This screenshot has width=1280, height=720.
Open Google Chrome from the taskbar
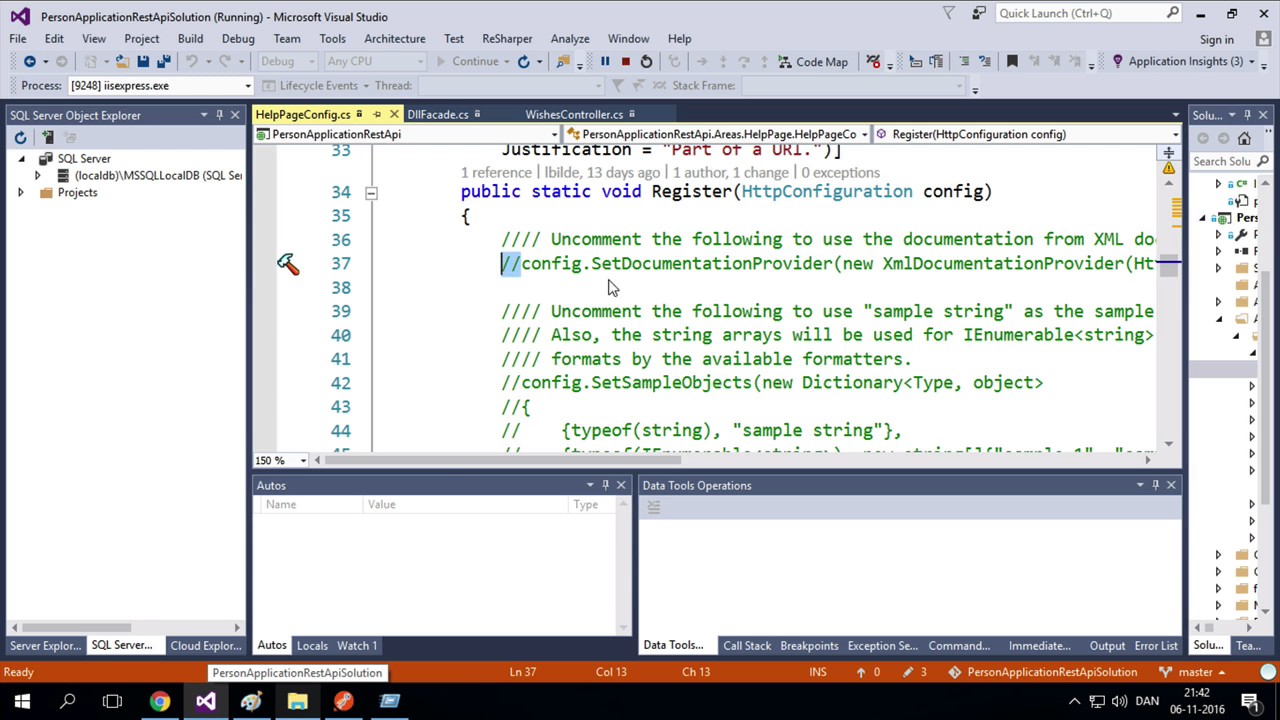[160, 701]
